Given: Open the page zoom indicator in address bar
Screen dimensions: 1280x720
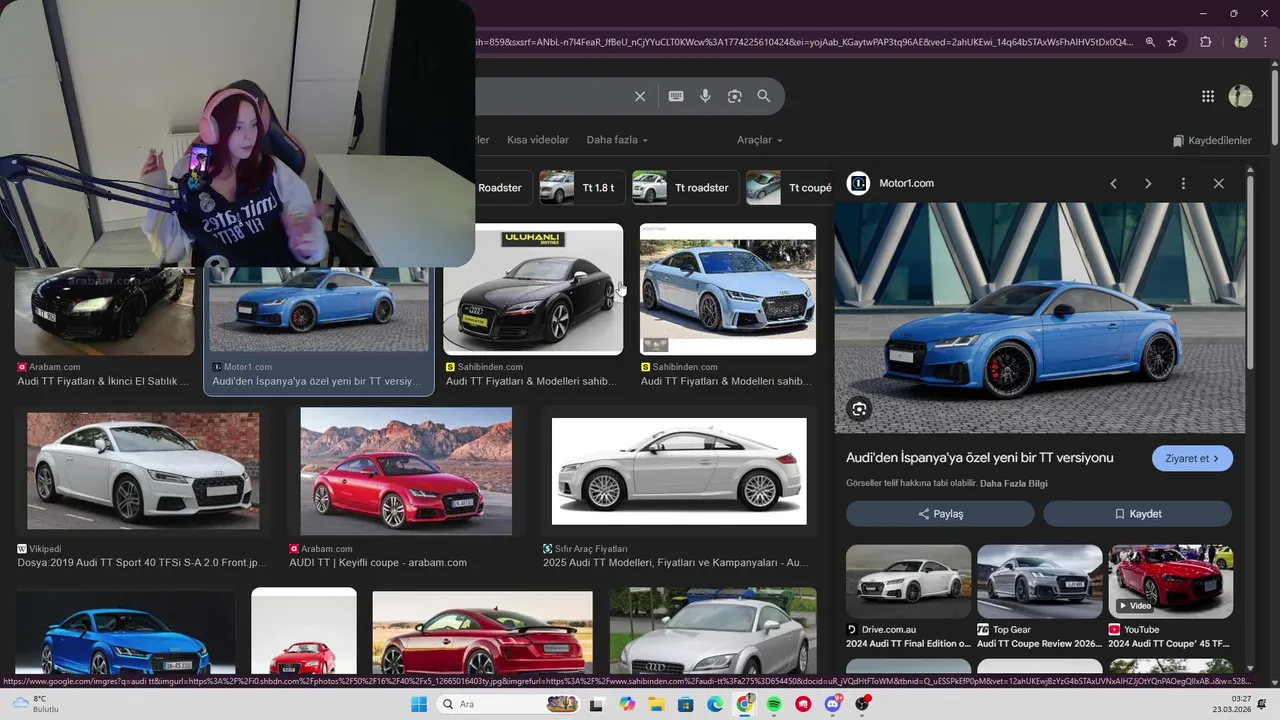Looking at the screenshot, I should 1150,42.
